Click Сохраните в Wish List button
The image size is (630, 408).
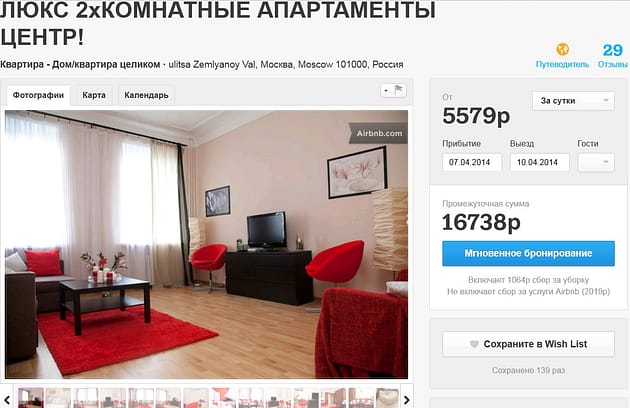(528, 344)
